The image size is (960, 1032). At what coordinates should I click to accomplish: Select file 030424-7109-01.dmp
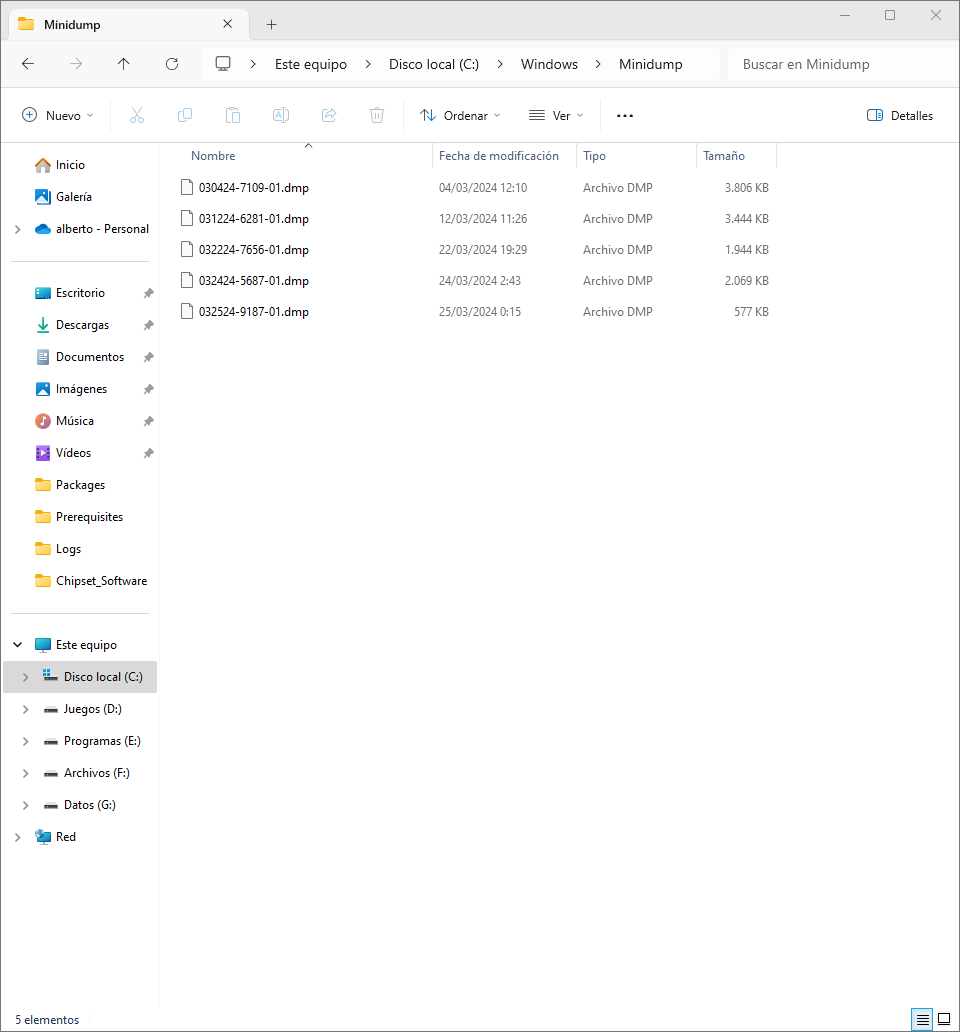[253, 188]
